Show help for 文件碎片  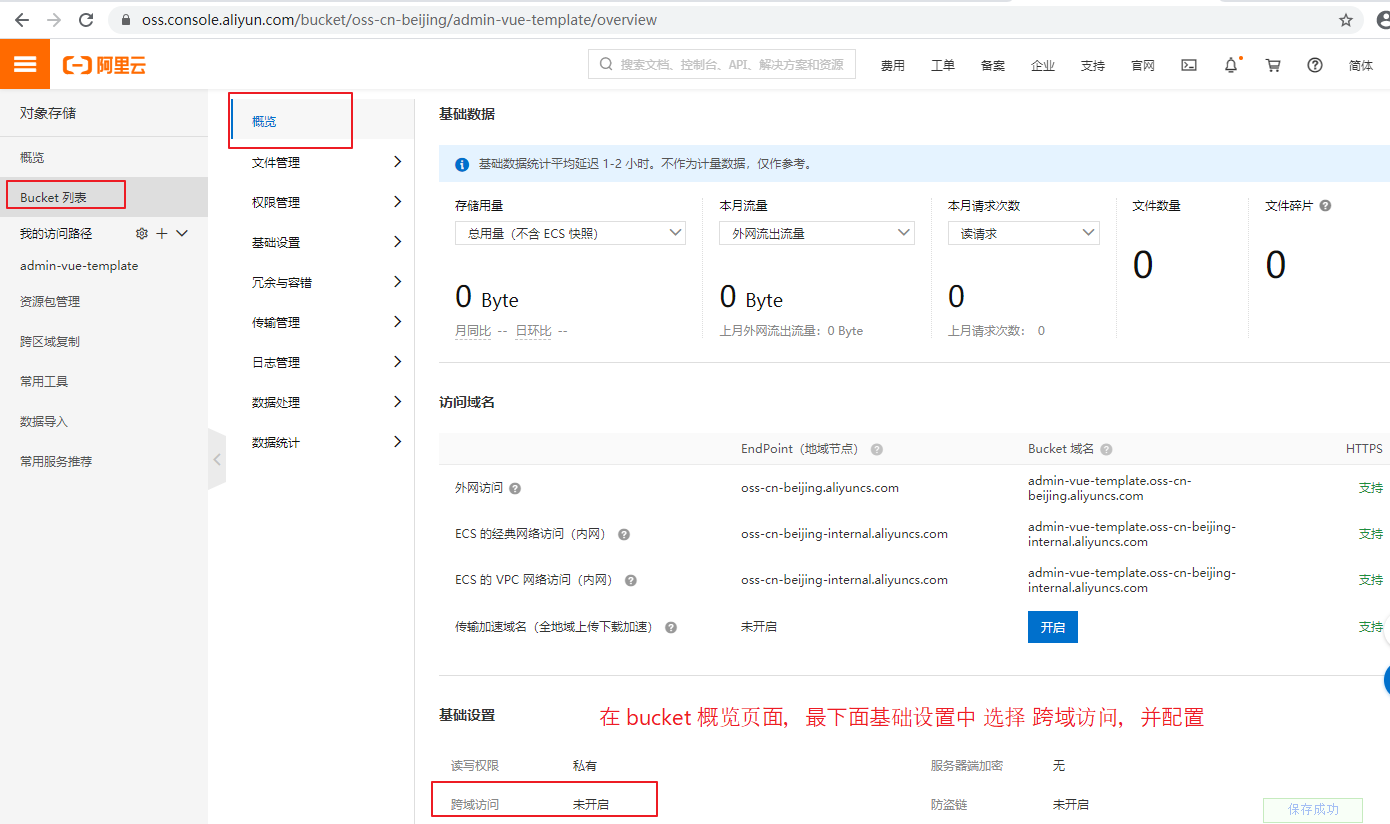coord(1325,205)
